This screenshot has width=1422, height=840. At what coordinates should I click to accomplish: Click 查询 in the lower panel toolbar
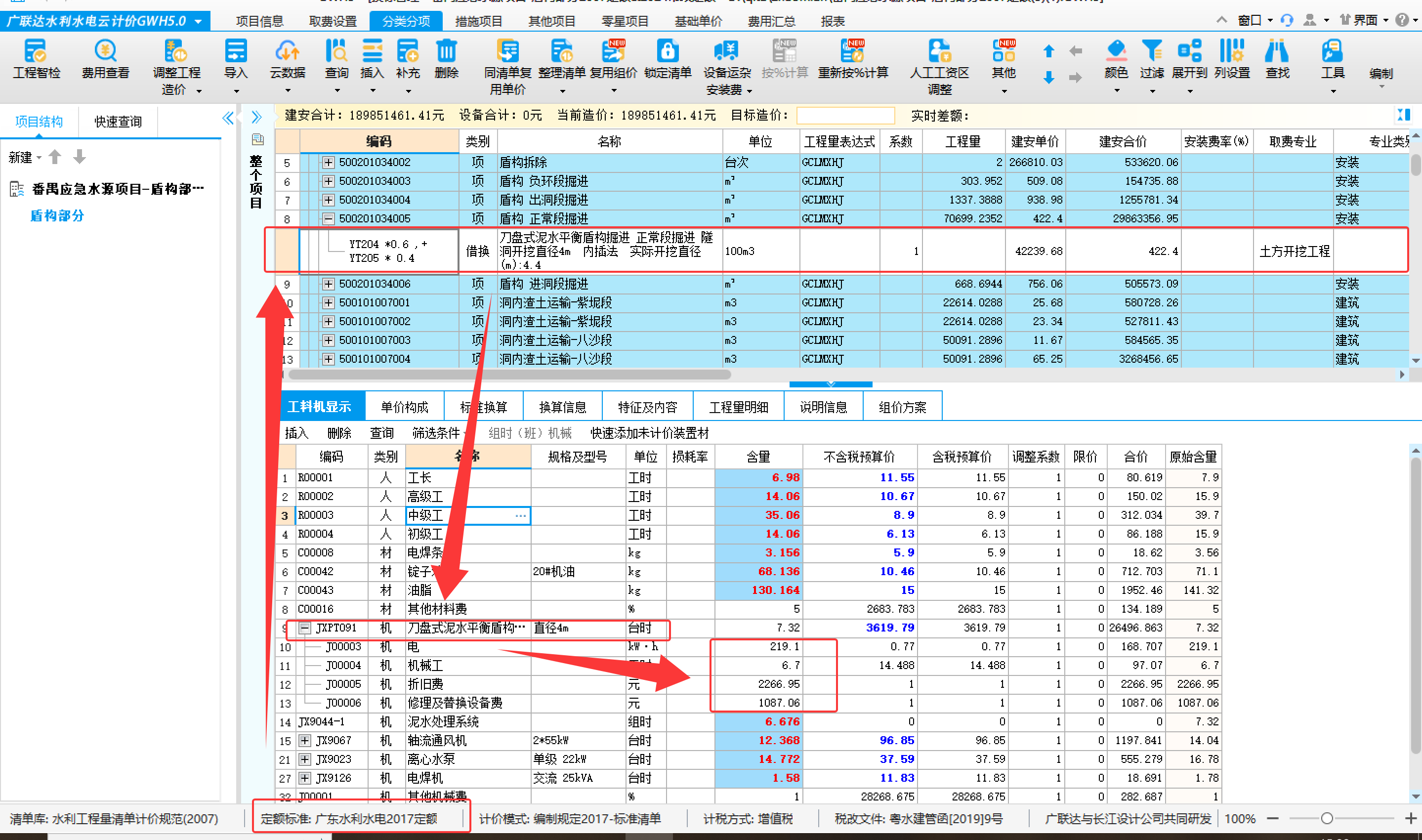click(x=381, y=433)
